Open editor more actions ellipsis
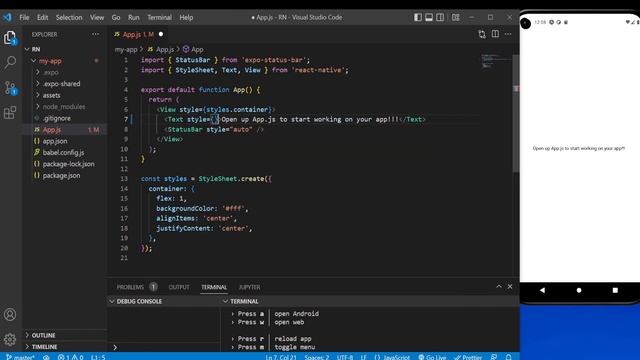 [x=508, y=34]
